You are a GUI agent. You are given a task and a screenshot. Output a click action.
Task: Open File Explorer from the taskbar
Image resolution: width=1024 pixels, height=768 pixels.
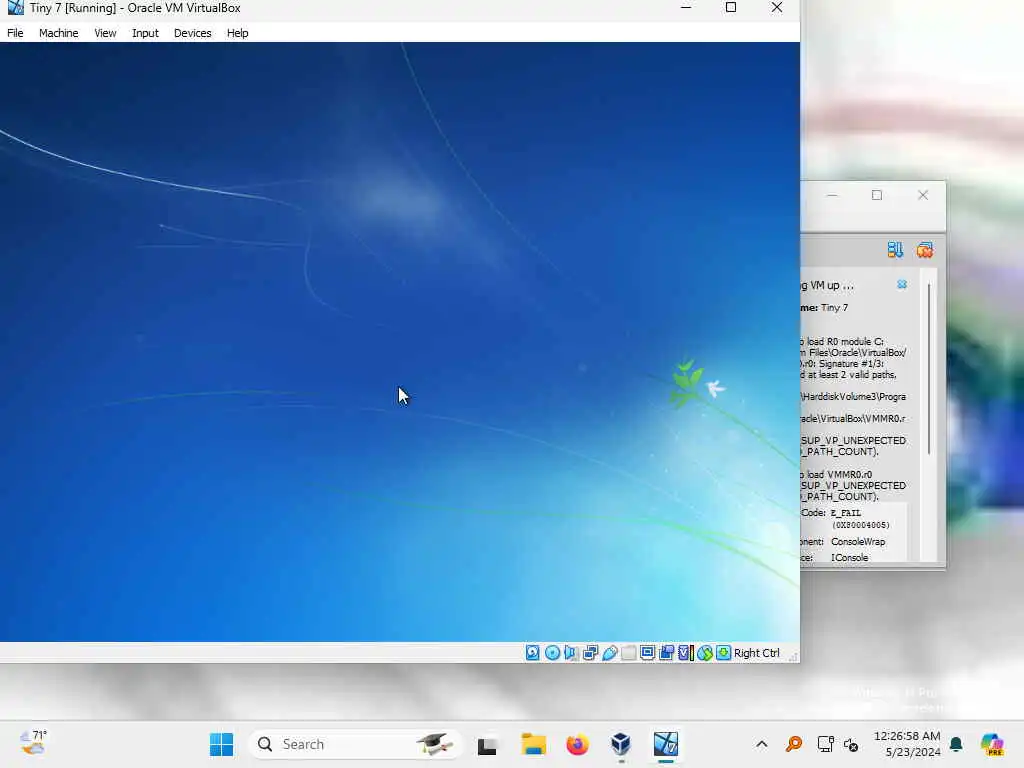[x=533, y=744]
